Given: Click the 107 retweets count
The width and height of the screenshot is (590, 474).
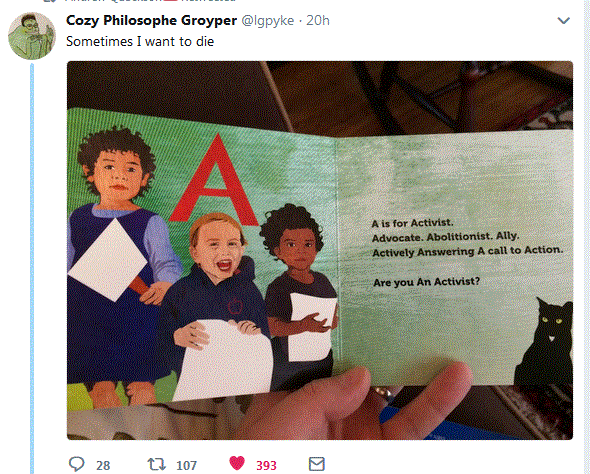Looking at the screenshot, I should point(187,465).
